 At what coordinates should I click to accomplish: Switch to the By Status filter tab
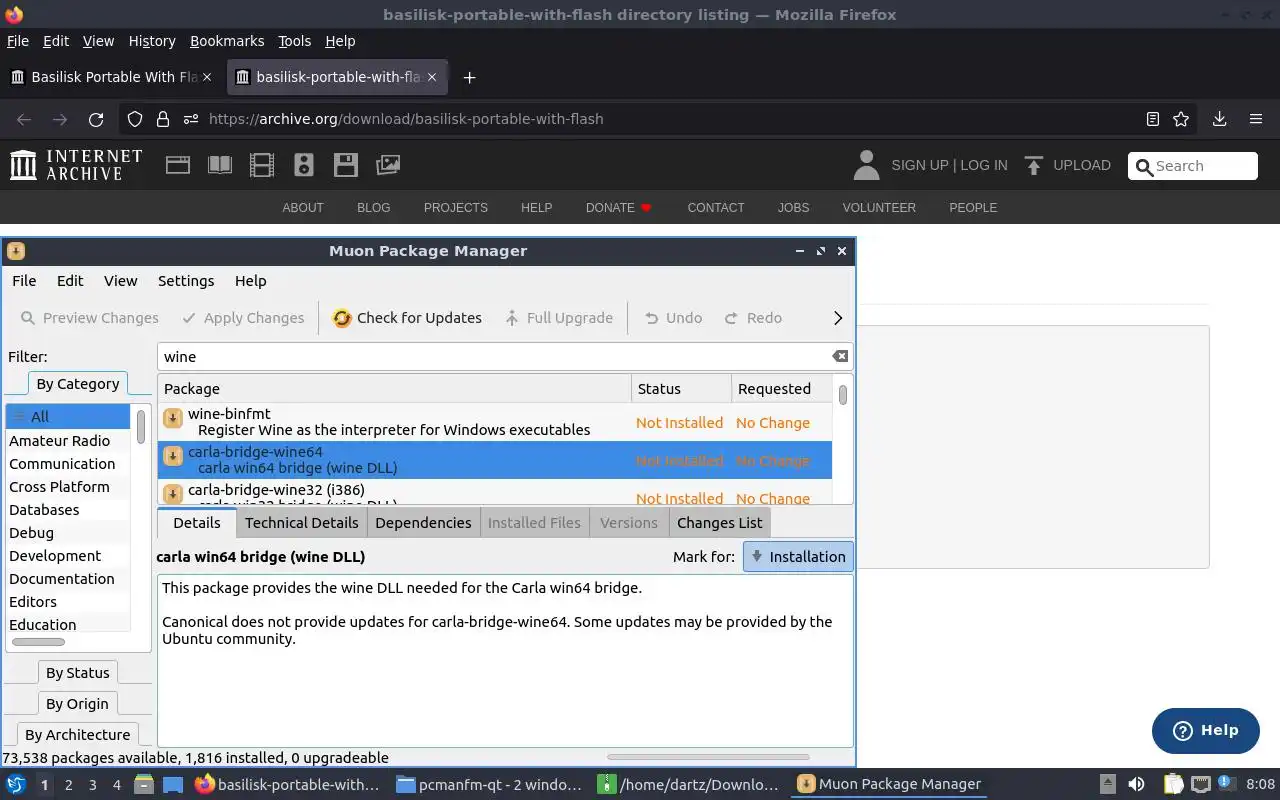[x=78, y=673]
